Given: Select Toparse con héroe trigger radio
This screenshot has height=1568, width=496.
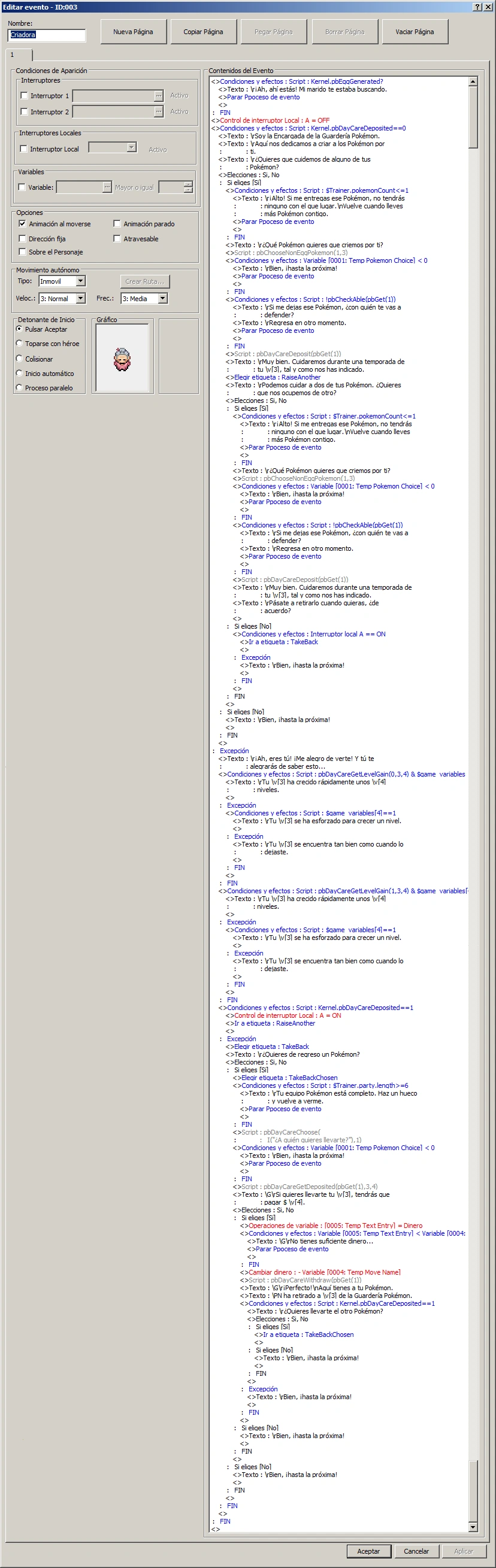Looking at the screenshot, I should [x=19, y=343].
